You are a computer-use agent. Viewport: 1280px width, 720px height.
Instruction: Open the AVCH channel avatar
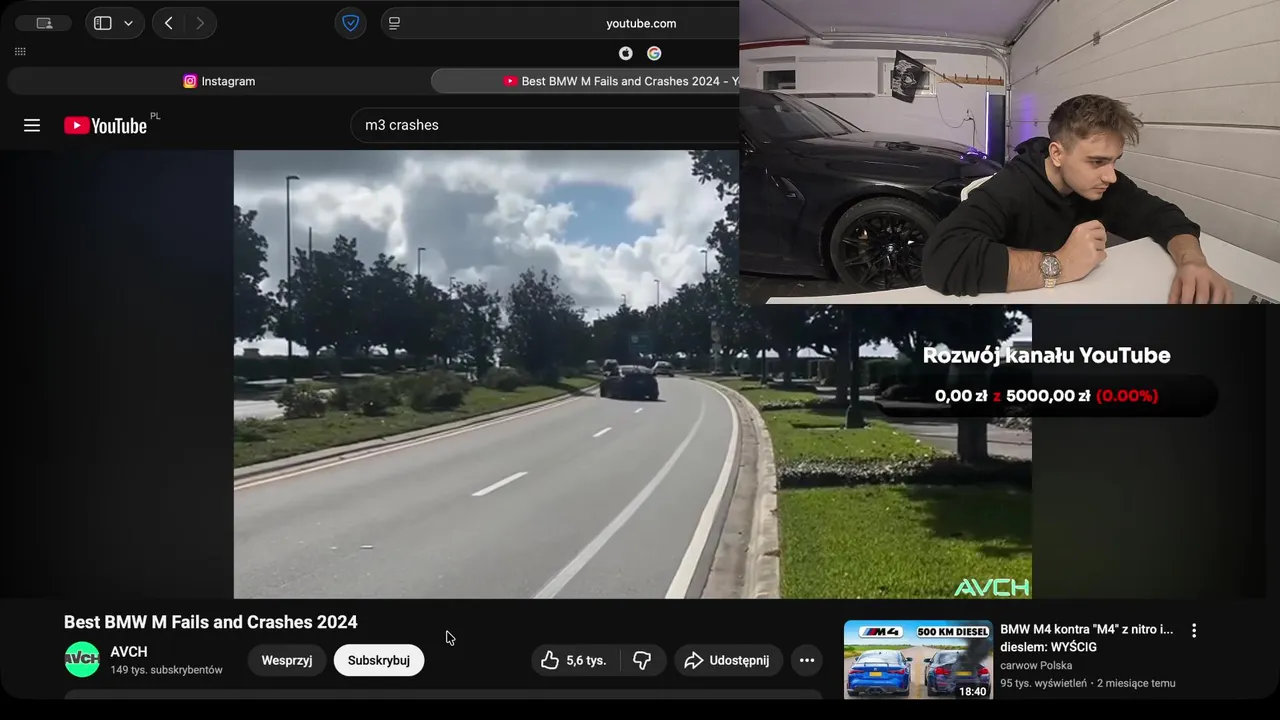82,660
